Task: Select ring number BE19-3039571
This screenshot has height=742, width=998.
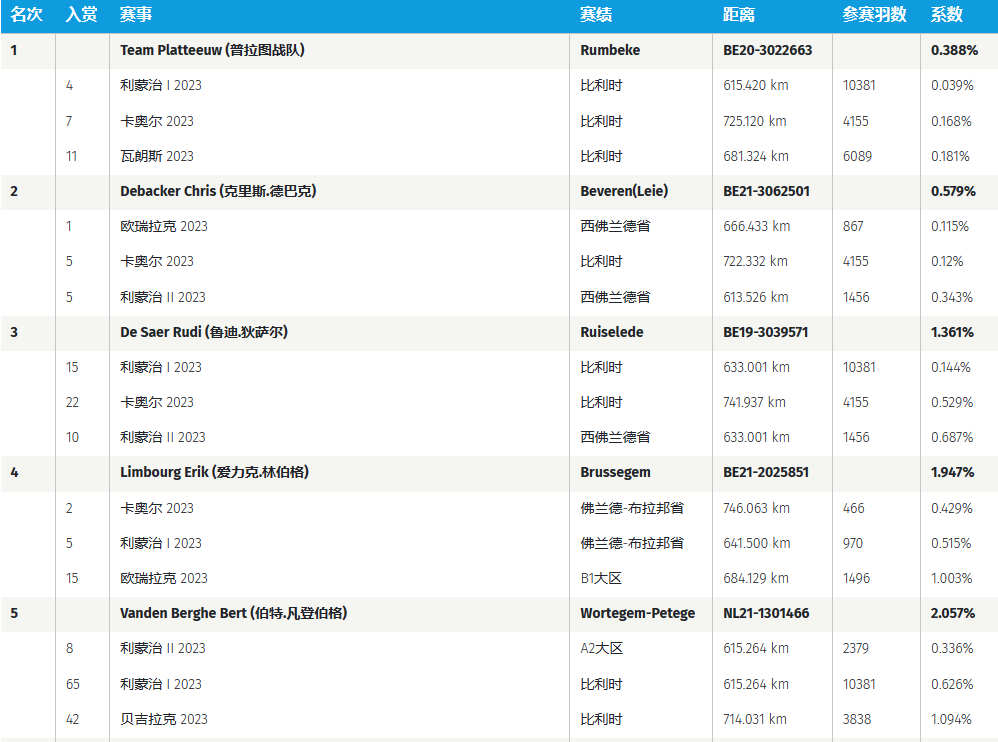Action: tap(765, 332)
